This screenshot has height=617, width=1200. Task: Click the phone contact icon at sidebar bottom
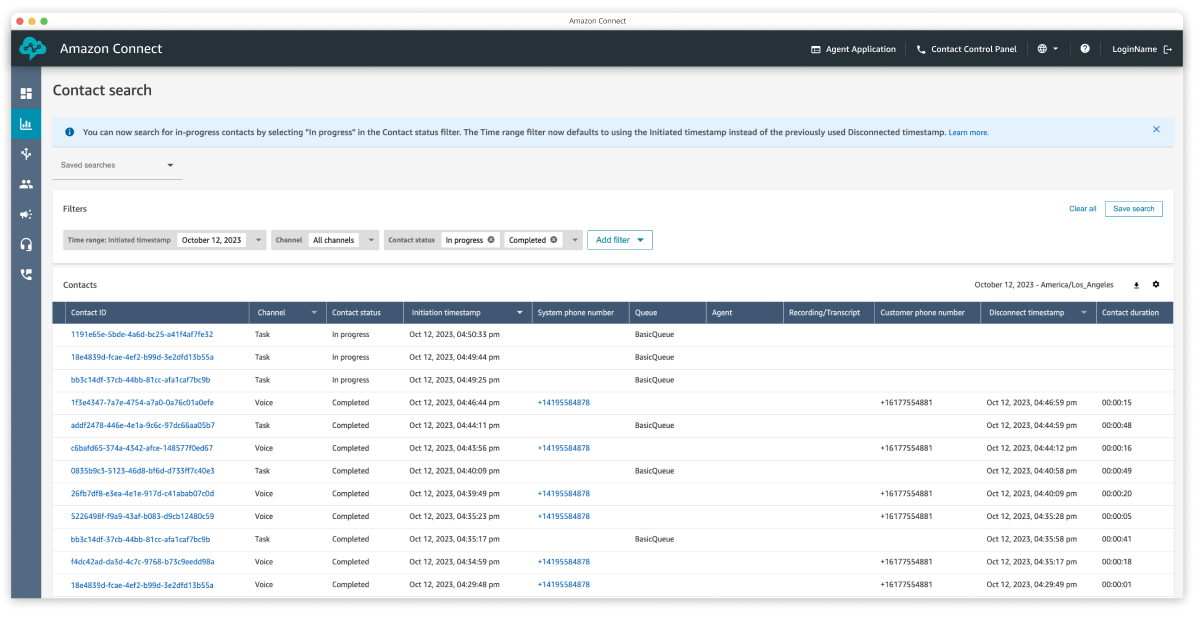pos(26,272)
